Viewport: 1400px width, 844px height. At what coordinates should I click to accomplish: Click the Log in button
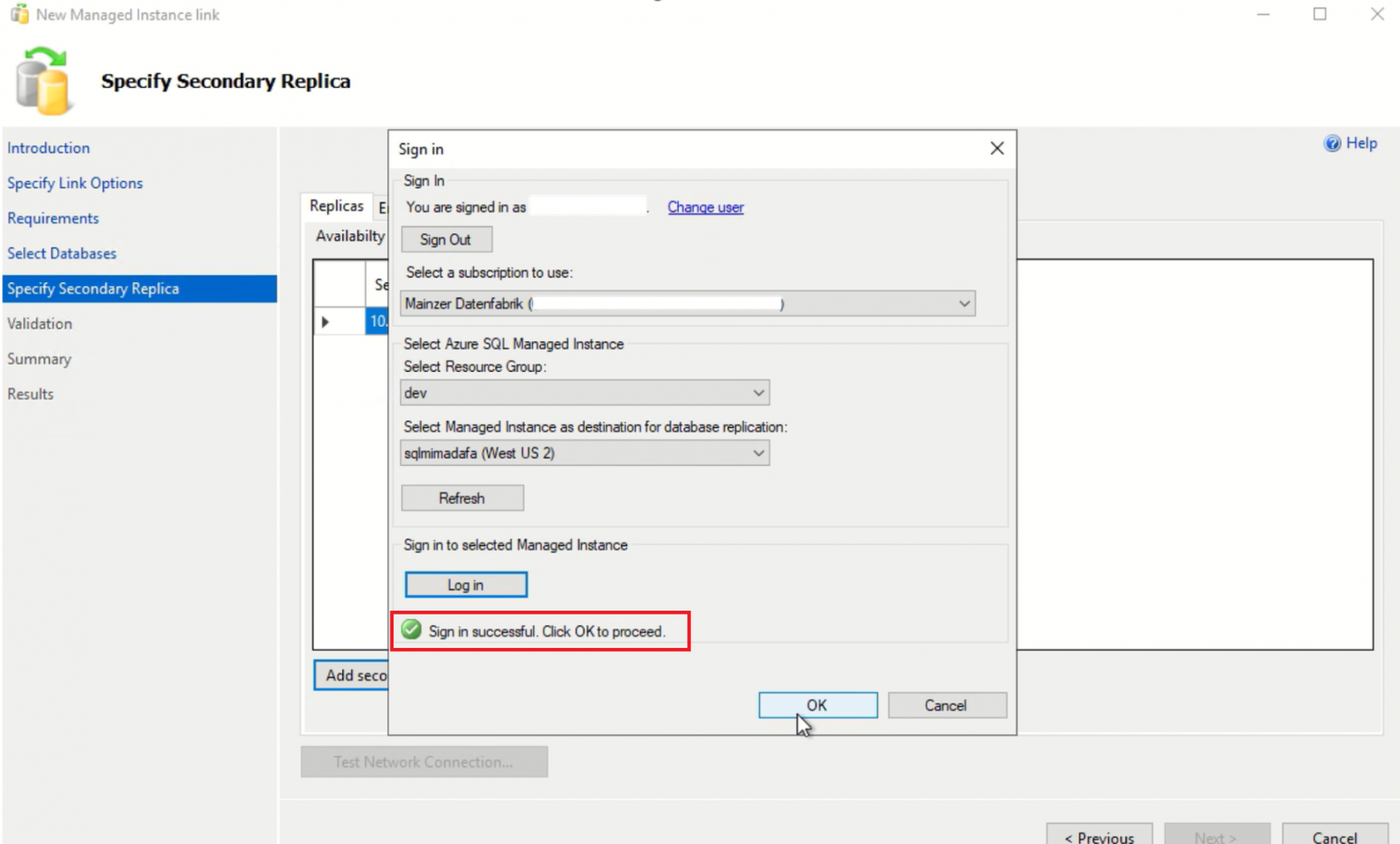click(x=466, y=585)
